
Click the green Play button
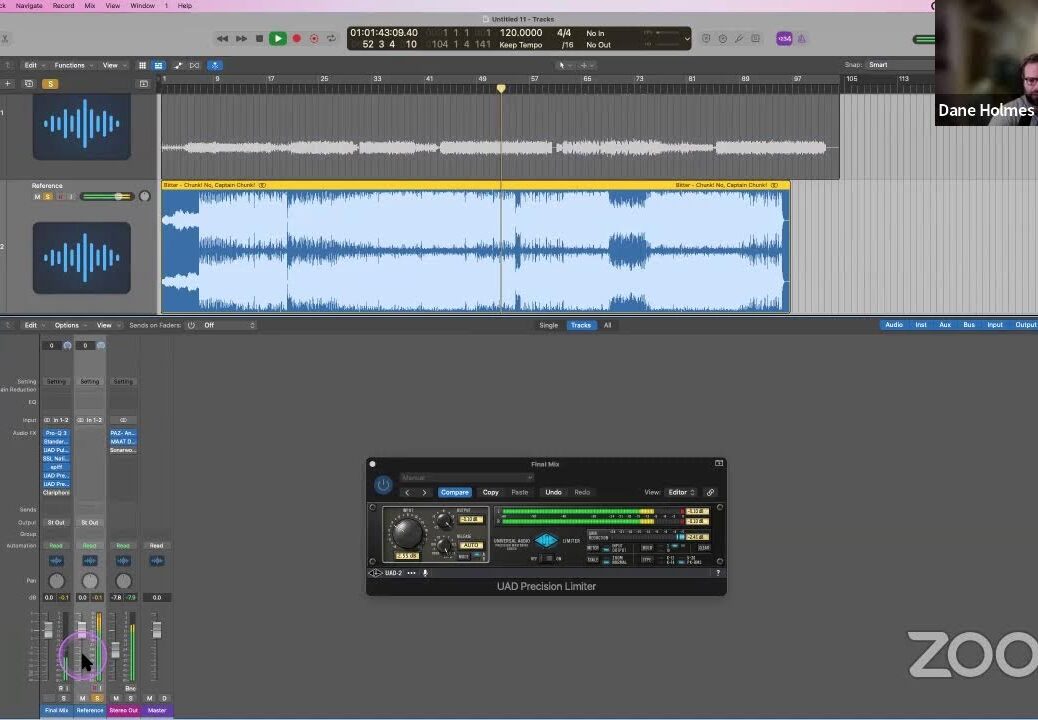[277, 38]
